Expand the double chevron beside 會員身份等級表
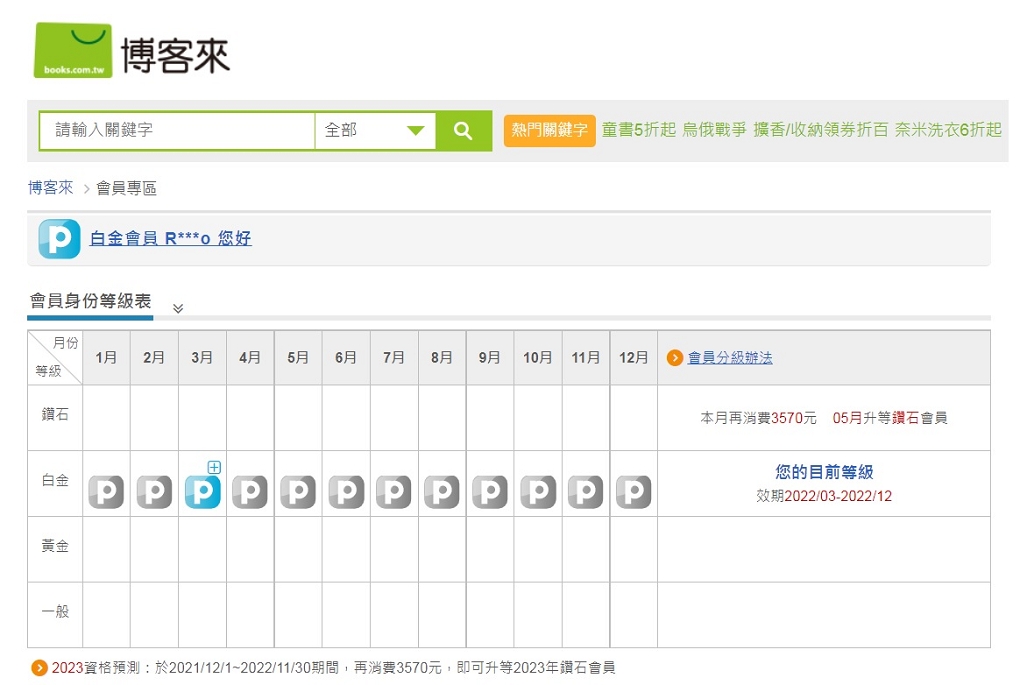Image resolution: width=1020 pixels, height=685 pixels. coord(178,308)
